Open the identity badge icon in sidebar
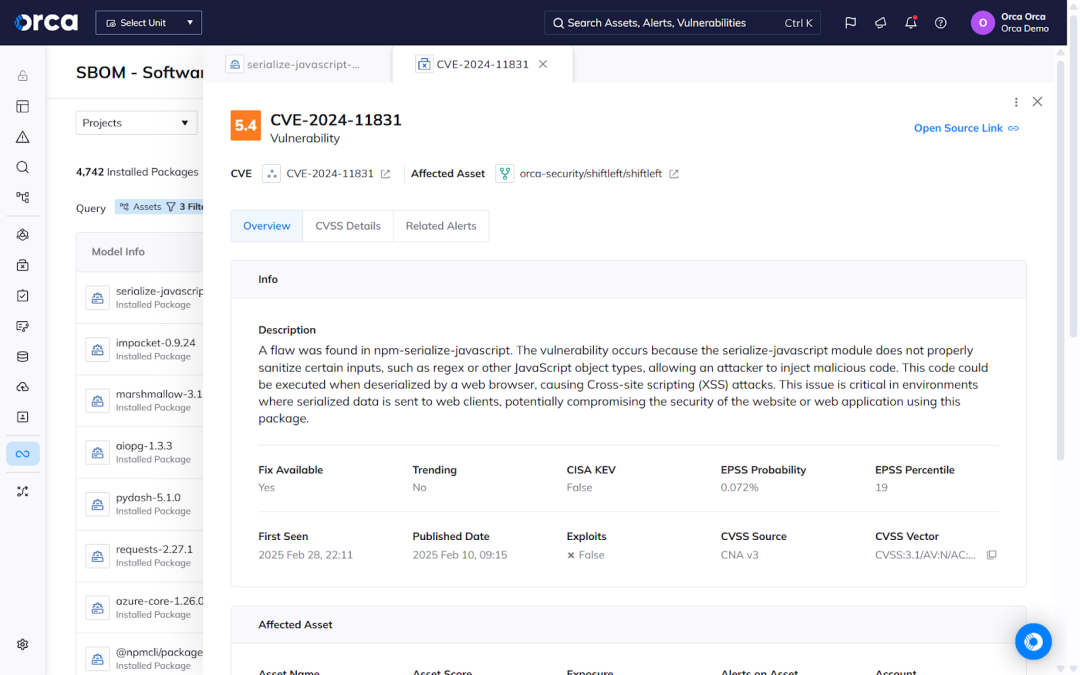This screenshot has width=1080, height=675. 23,417
